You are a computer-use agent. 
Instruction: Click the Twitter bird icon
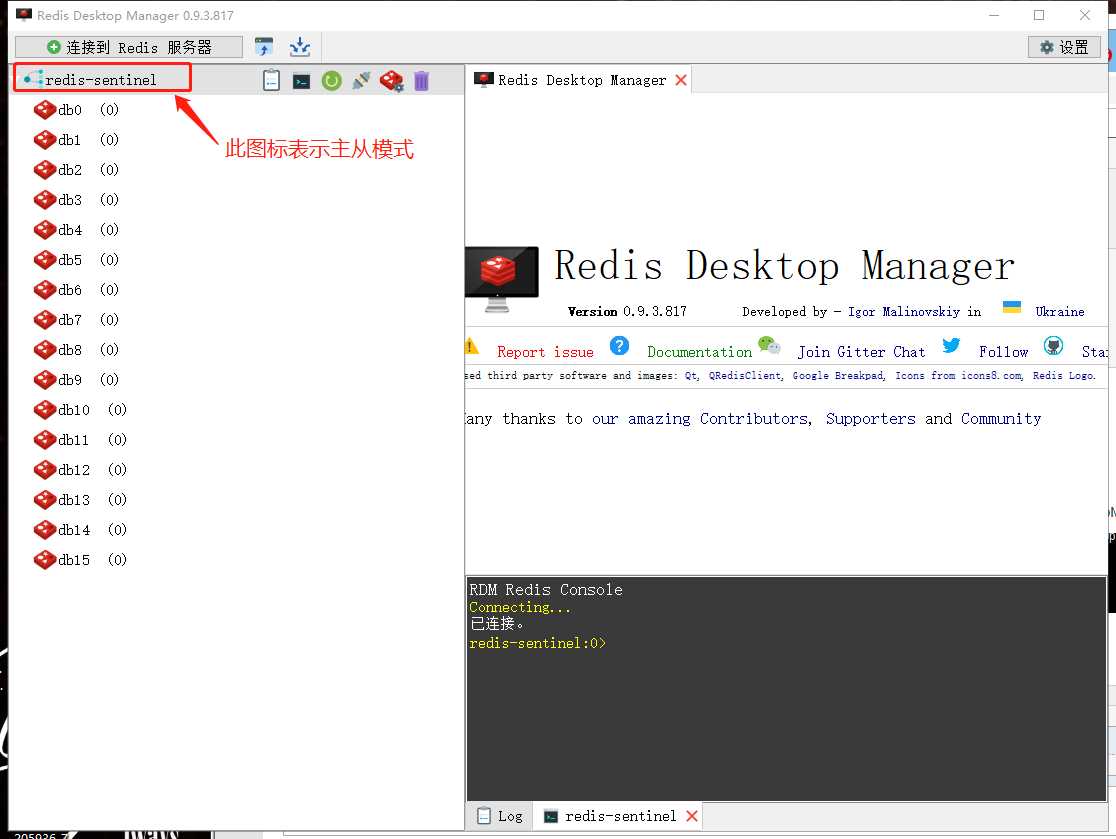[951, 346]
